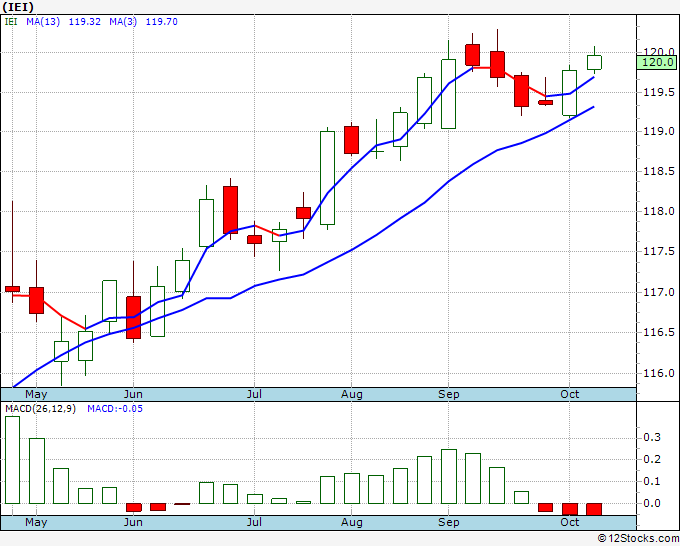680x546 pixels.
Task: Click the 0.2 MACD axis label
Action: (652, 459)
